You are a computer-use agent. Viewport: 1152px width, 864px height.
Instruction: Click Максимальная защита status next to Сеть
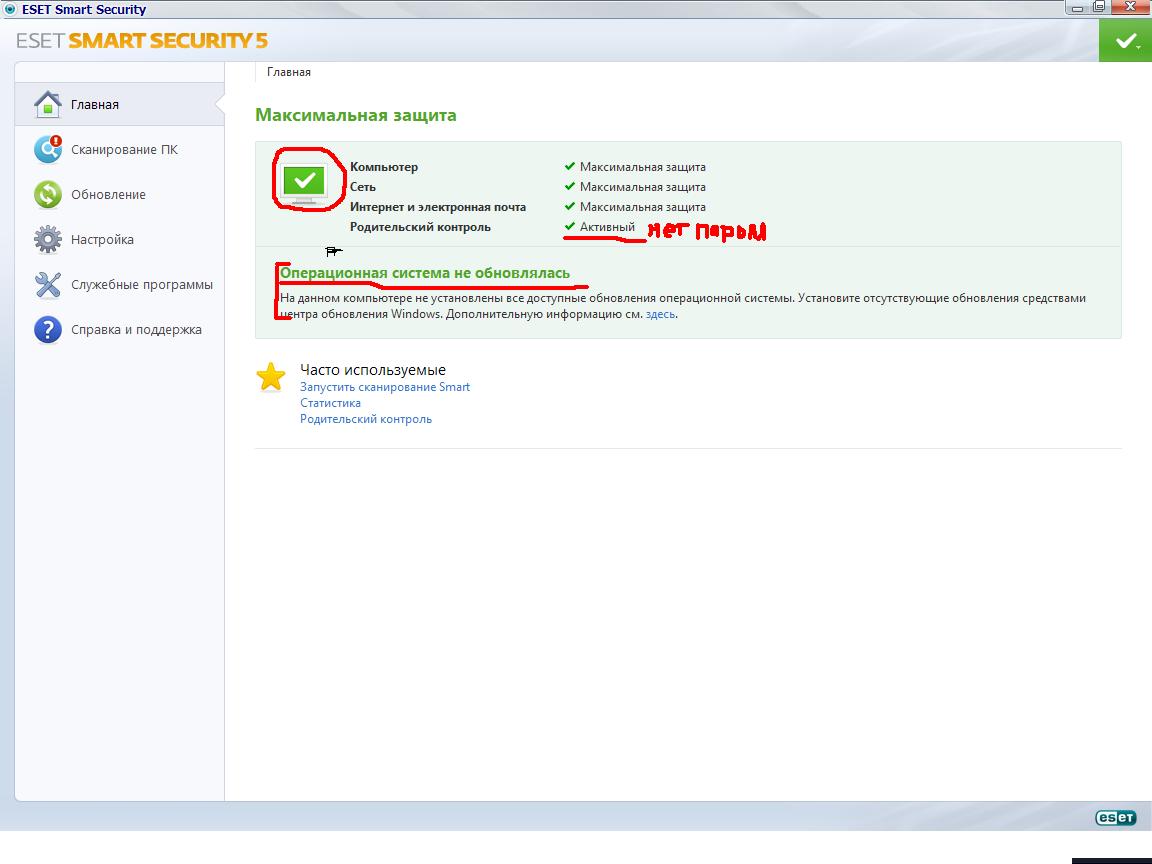pos(643,187)
